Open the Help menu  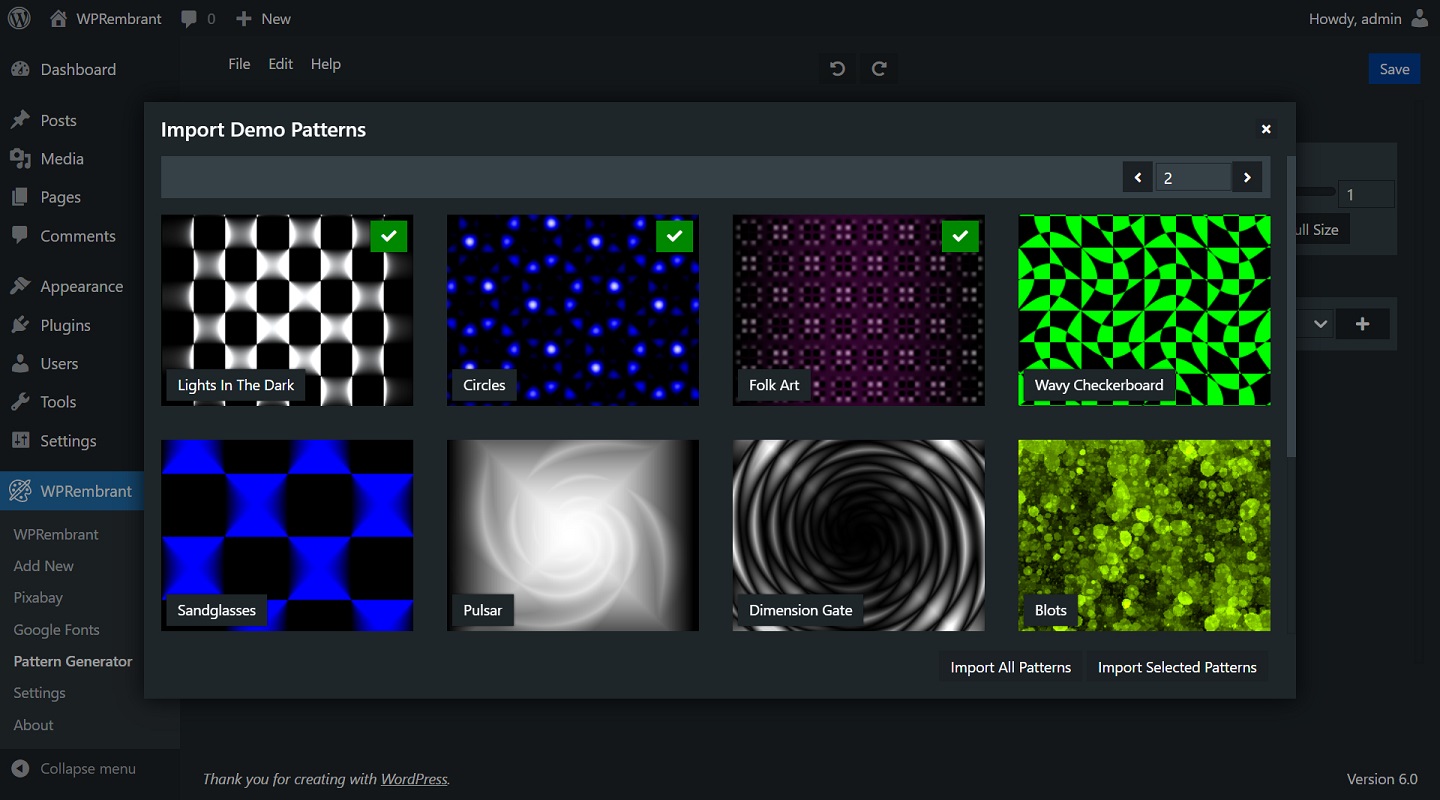(x=326, y=63)
